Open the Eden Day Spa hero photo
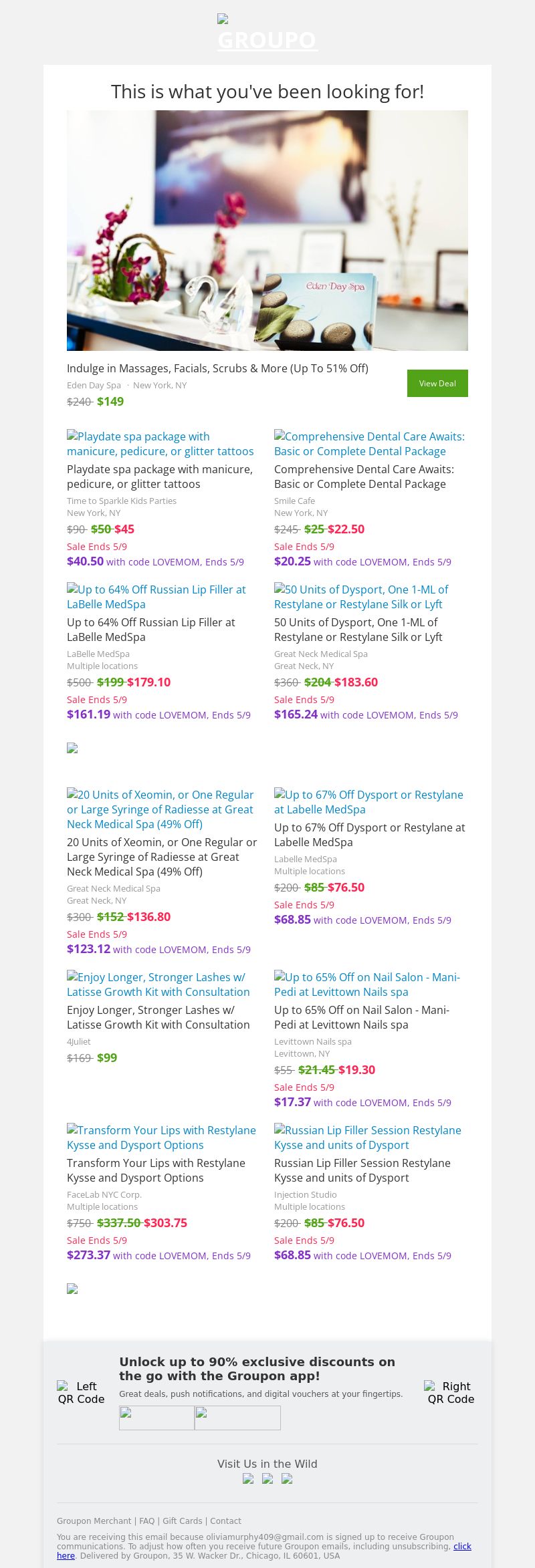 pos(267,230)
